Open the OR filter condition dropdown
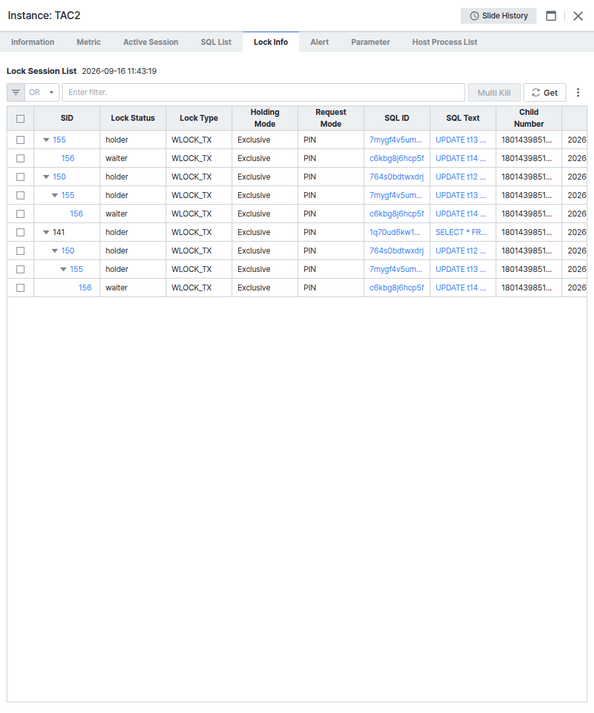Image resolution: width=594 pixels, height=713 pixels. pyautogui.click(x=42, y=92)
